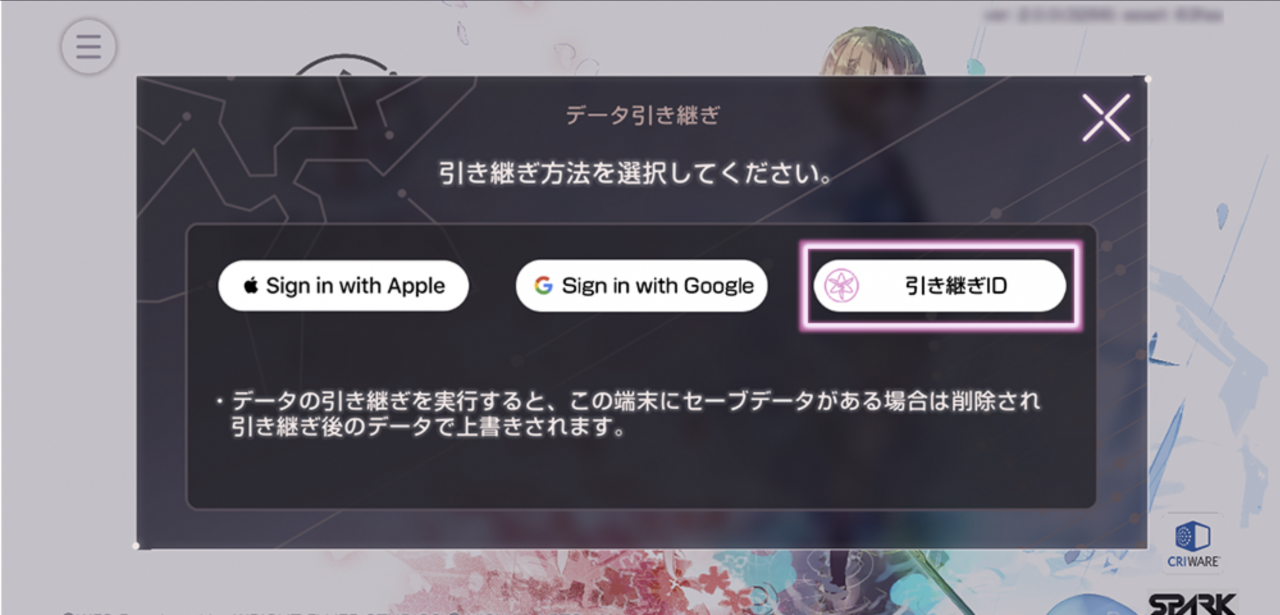The width and height of the screenshot is (1280, 615).
Task: Click the データ引き継ぎ dialog title
Action: tap(643, 116)
